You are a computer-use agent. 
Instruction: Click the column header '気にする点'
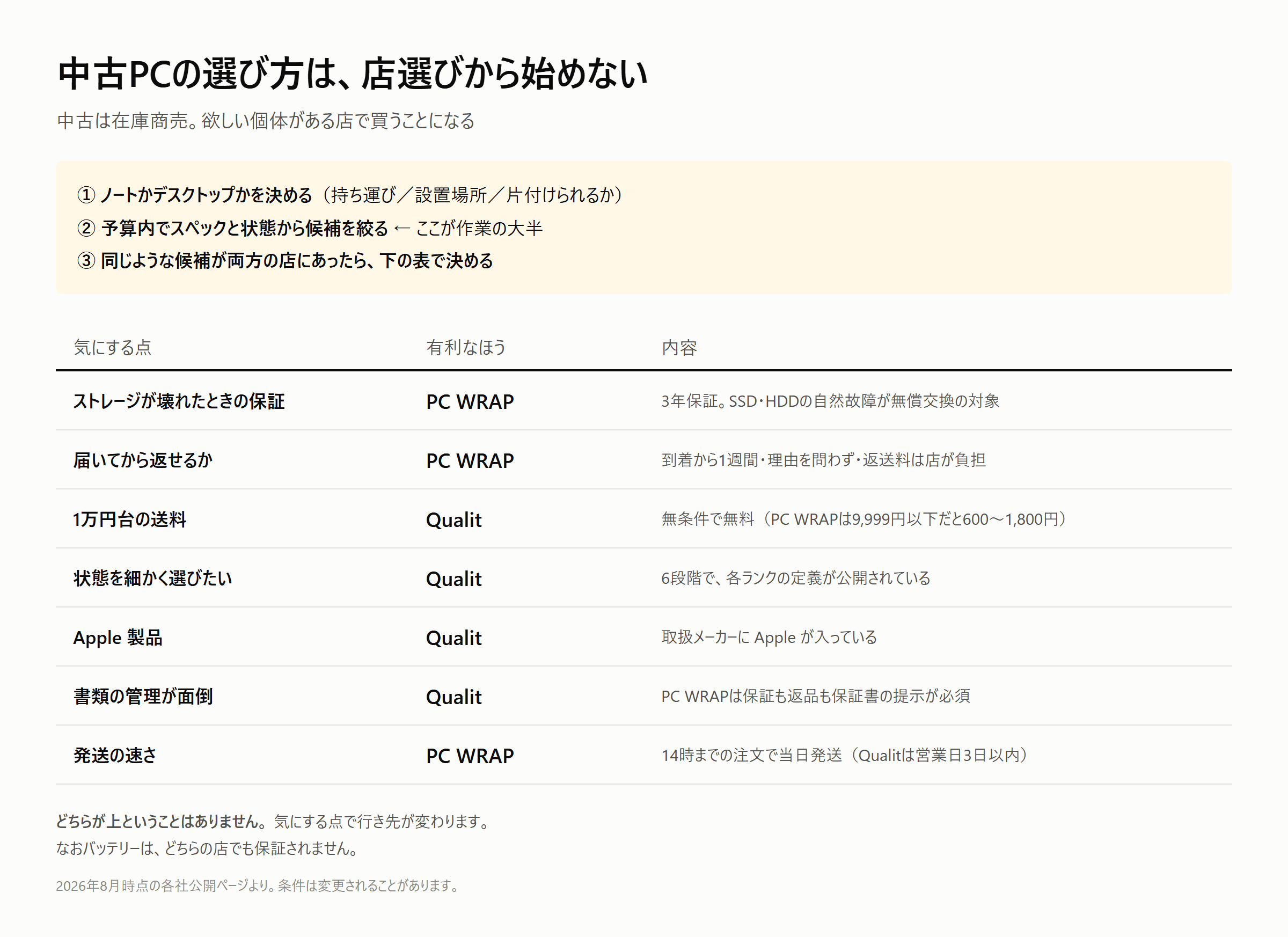point(113,347)
